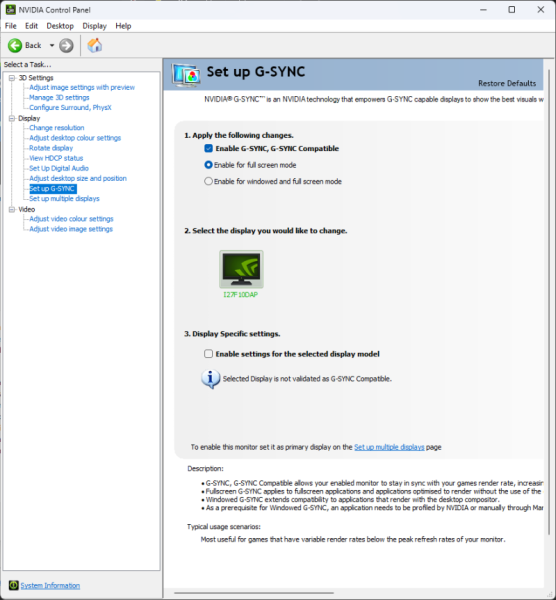Viewport: 556px width, 600px height.
Task: Enable settings for the selected display model
Action: (209, 354)
